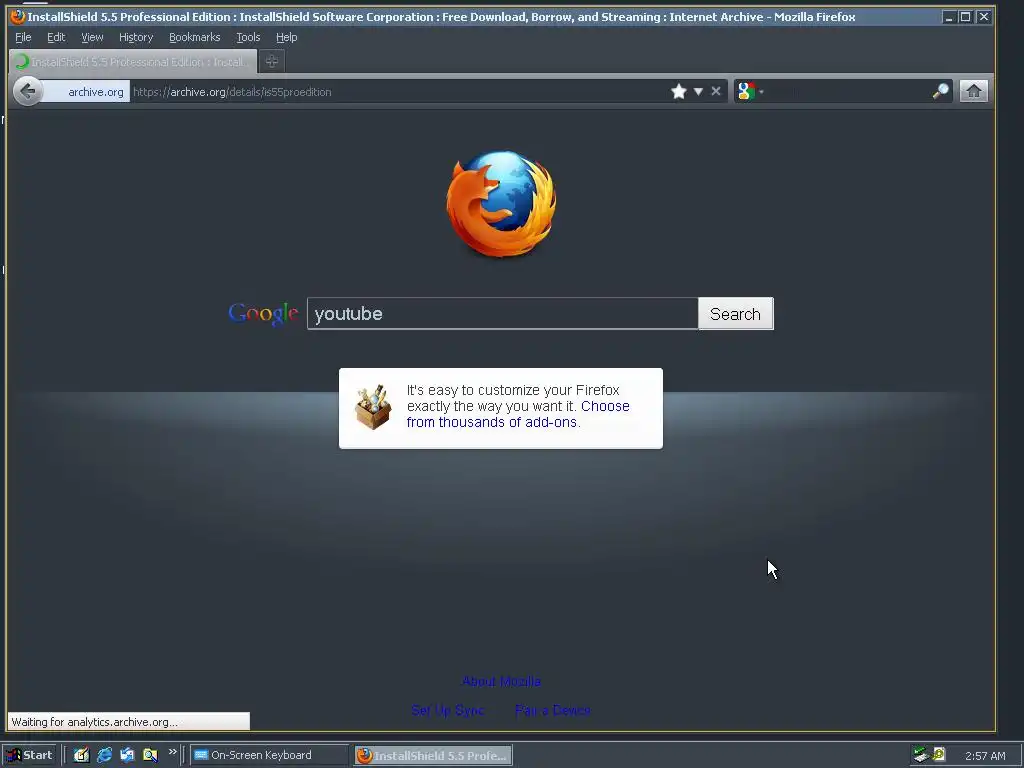Screen dimensions: 1024x768
Task: Expand the quick launch overflow chevron
Action: coord(172,752)
